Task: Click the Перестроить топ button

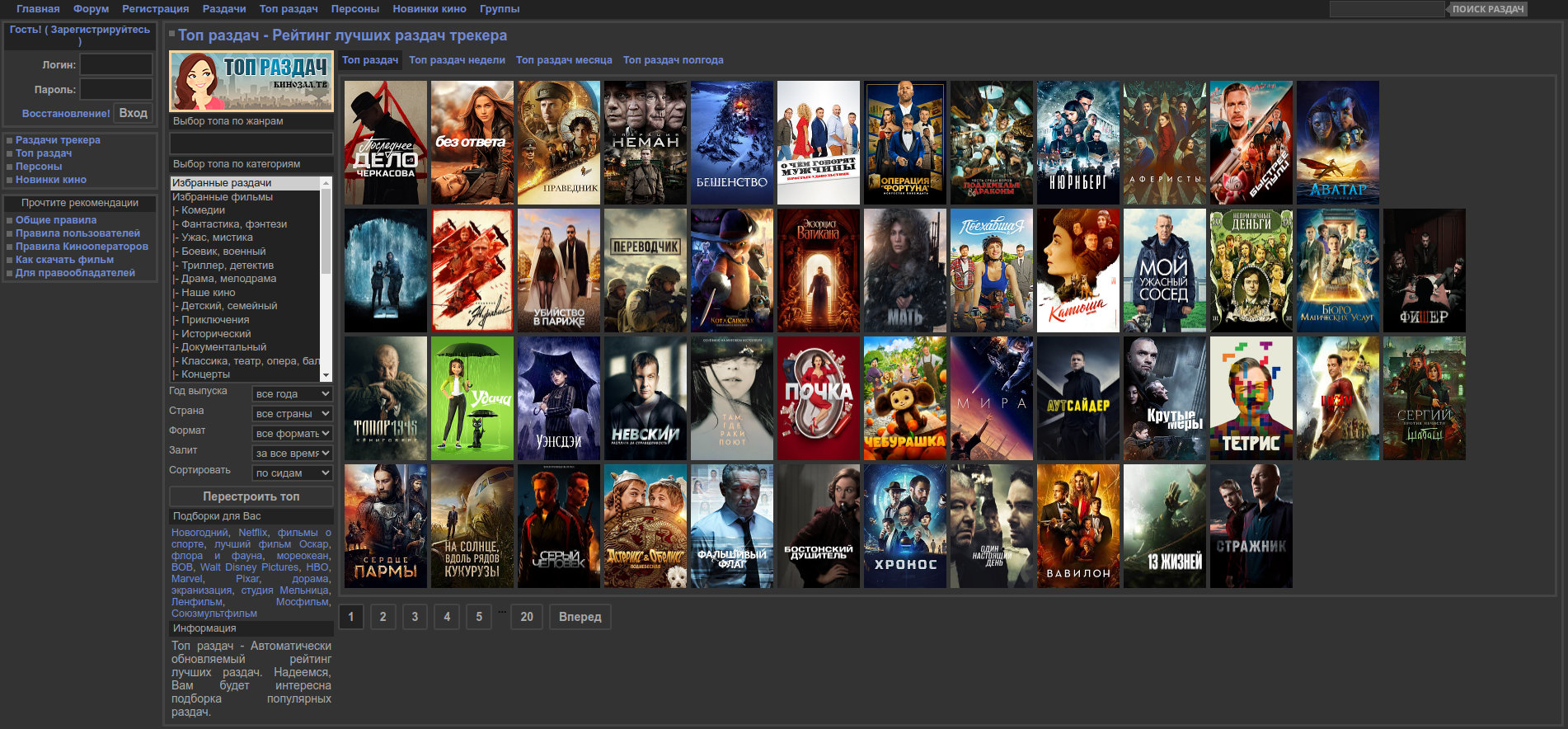Action: pyautogui.click(x=251, y=496)
